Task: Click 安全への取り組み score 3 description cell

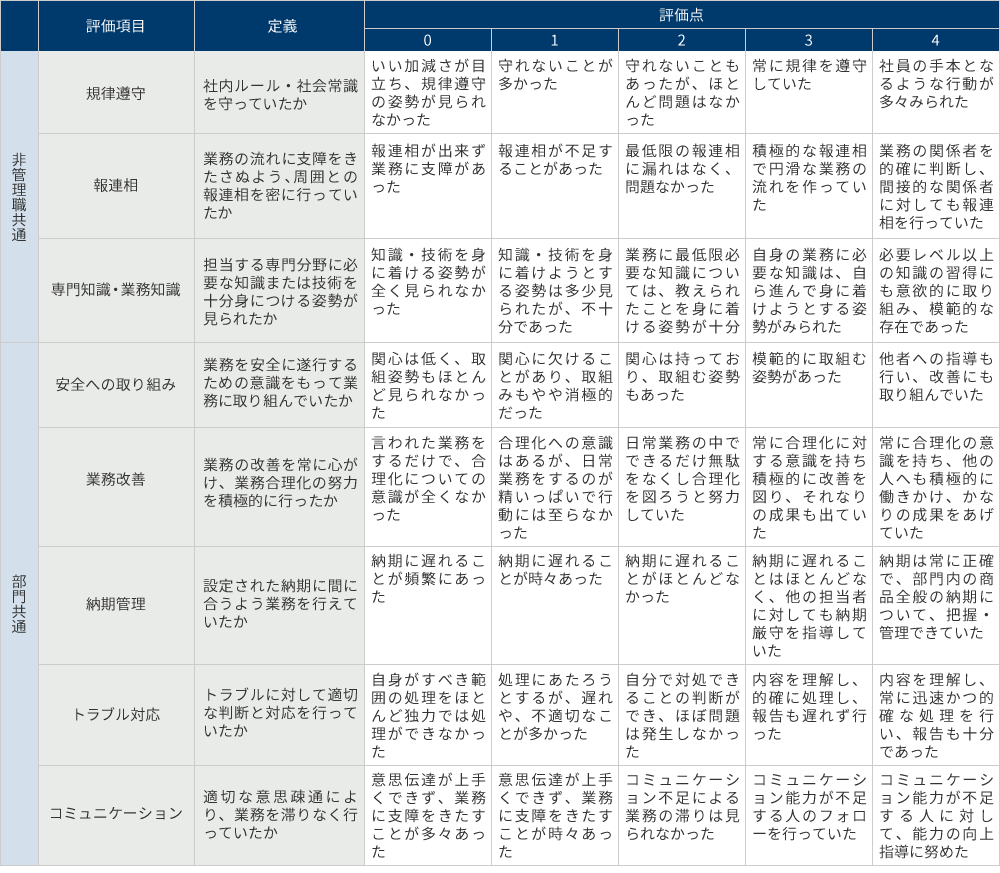Action: (x=808, y=385)
